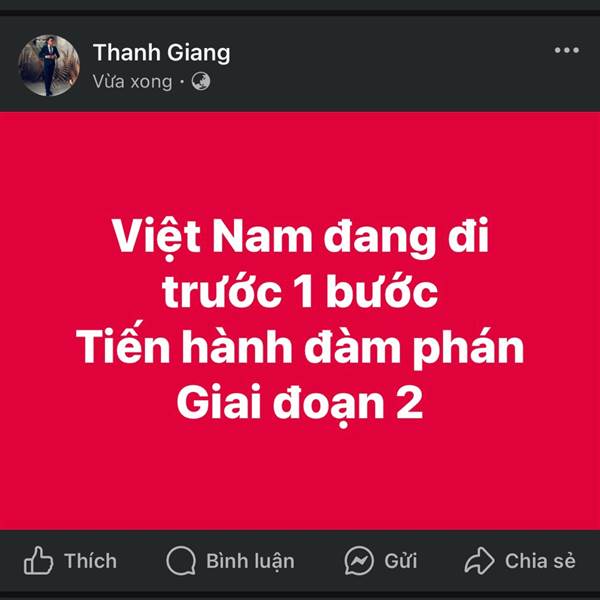Image resolution: width=600 pixels, height=600 pixels.
Task: Click the share arrow icon
Action: pos(479,561)
